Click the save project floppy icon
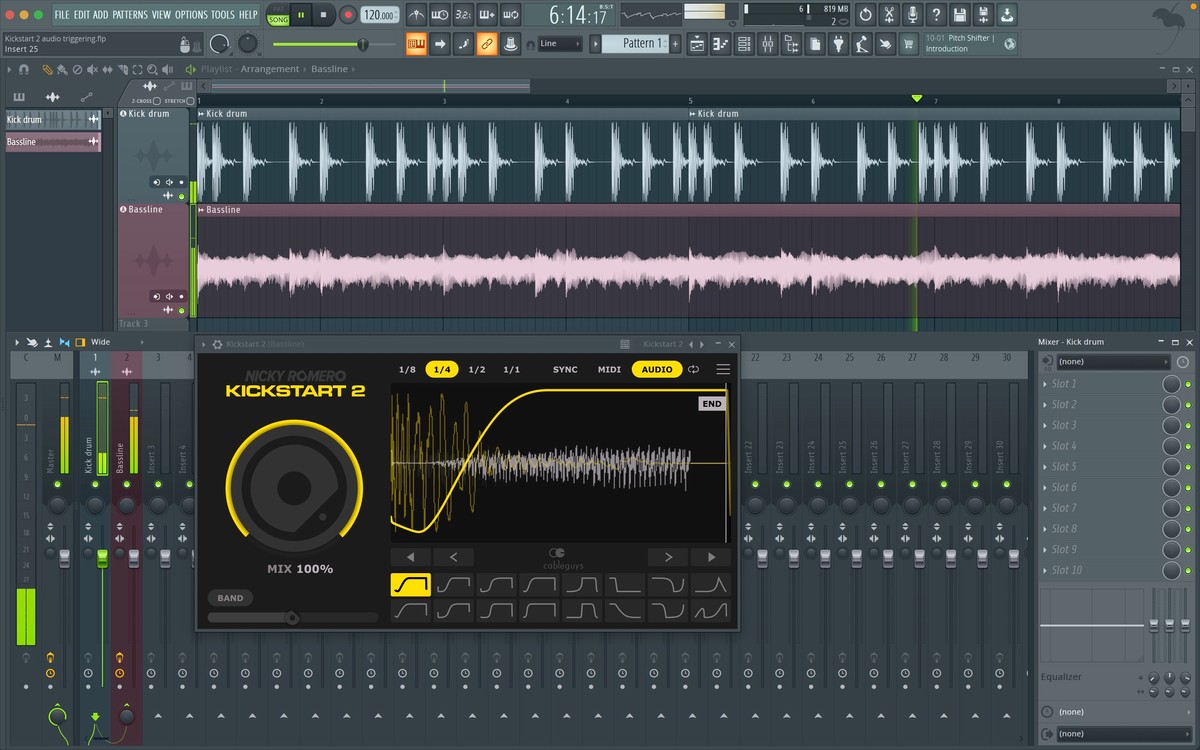The width and height of the screenshot is (1200, 750). 960,15
